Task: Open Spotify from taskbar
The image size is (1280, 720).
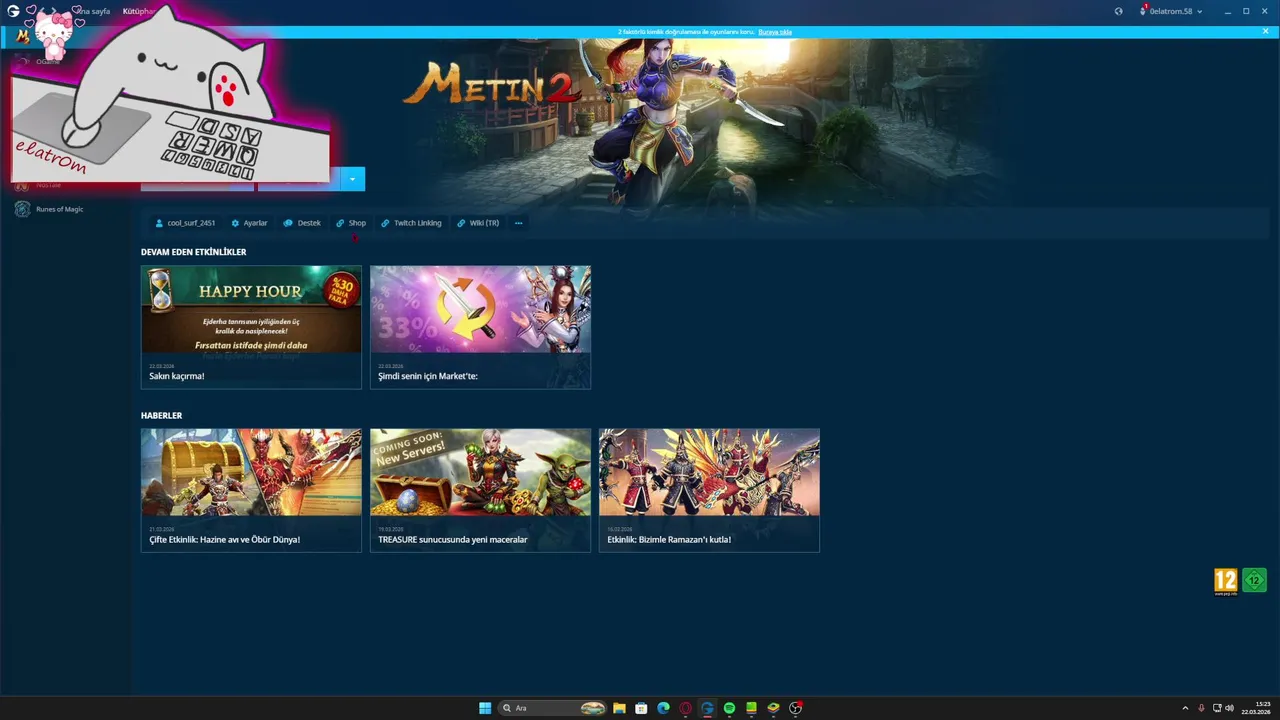Action: [729, 708]
